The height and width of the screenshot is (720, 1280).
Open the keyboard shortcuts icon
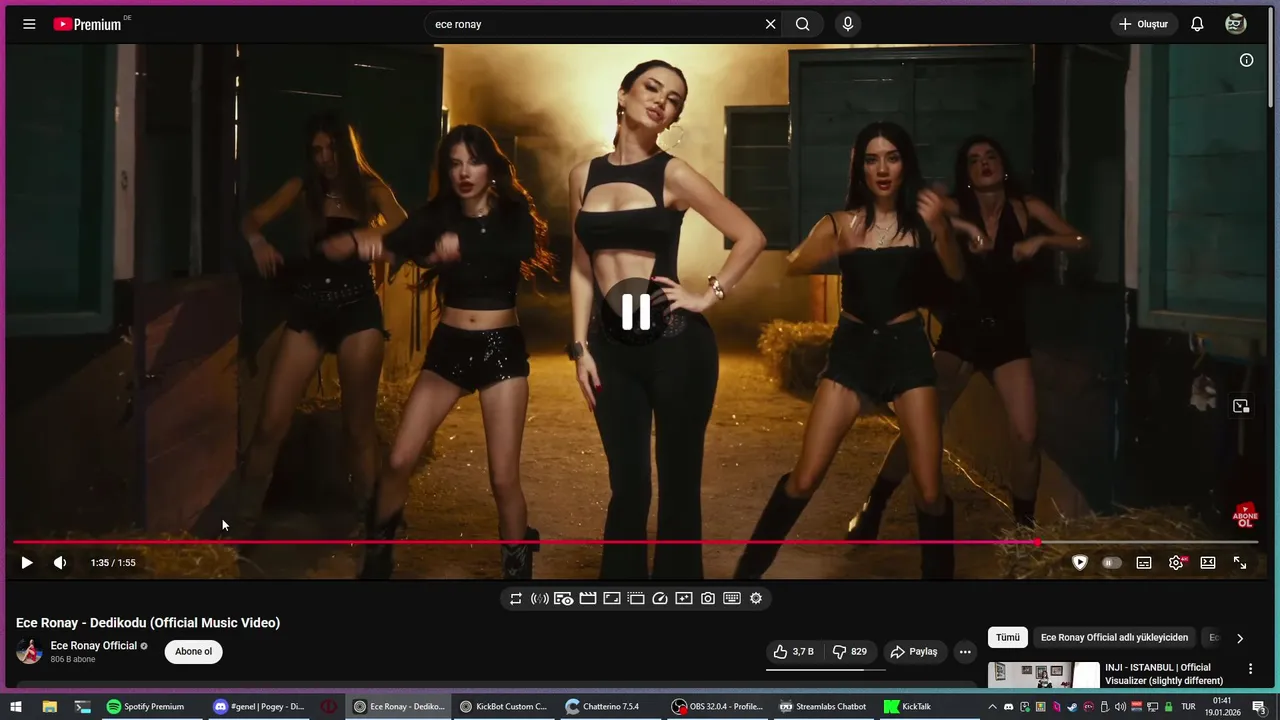click(x=732, y=598)
